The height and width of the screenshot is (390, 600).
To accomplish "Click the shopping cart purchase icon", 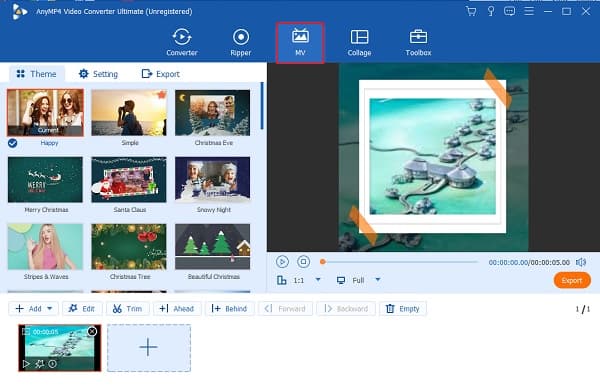I will click(x=471, y=11).
